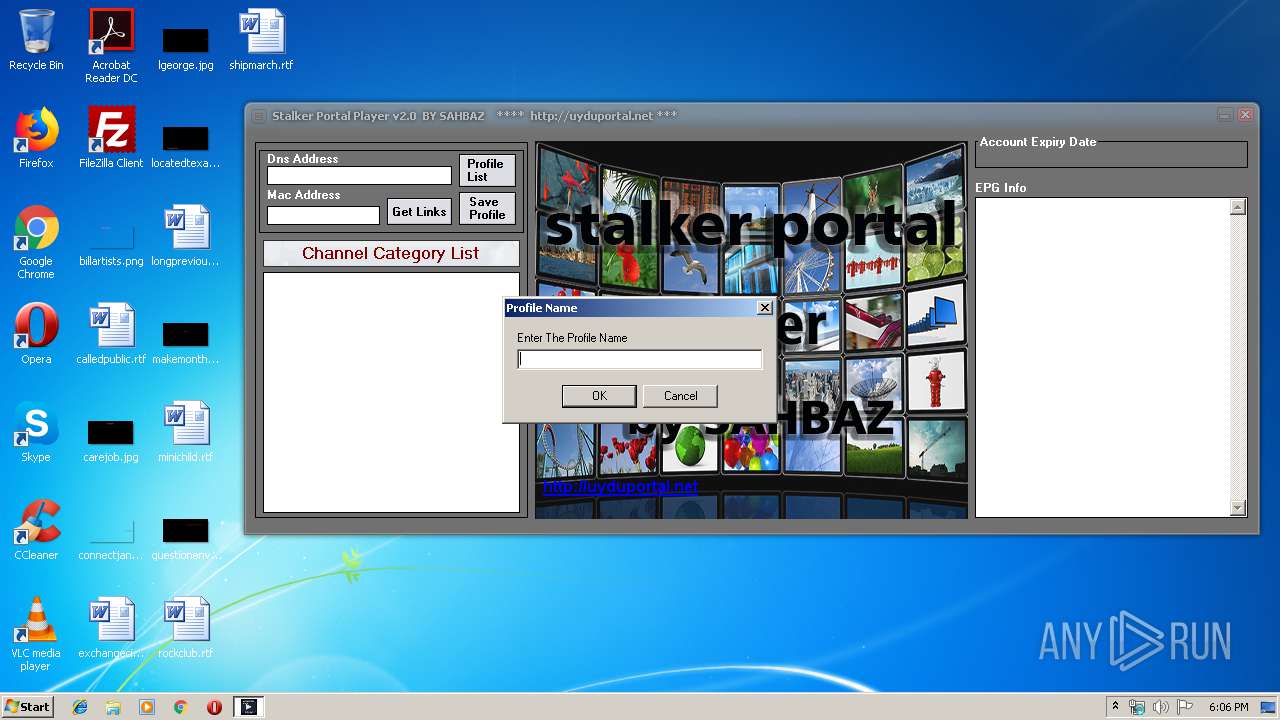Select billartists.png desktop file
Screen dimensions: 1280x720
pyautogui.click(x=111, y=242)
